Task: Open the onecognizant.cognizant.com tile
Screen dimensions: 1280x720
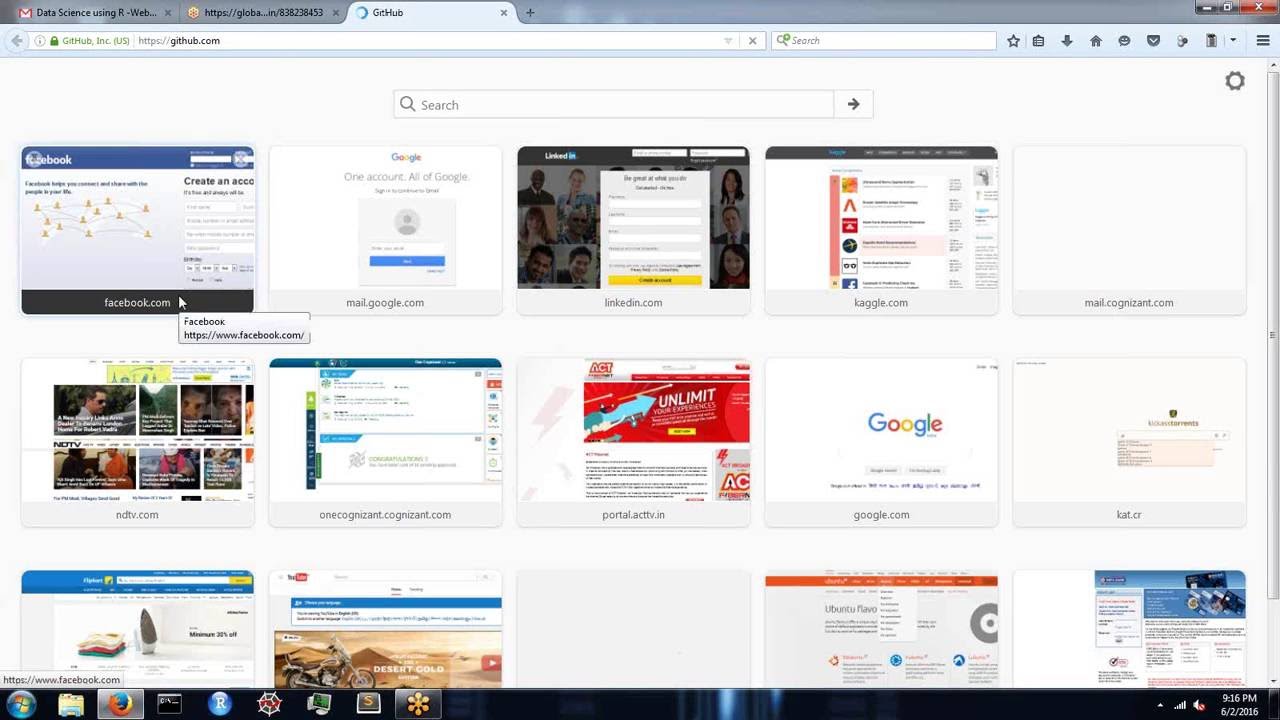Action: pyautogui.click(x=385, y=442)
